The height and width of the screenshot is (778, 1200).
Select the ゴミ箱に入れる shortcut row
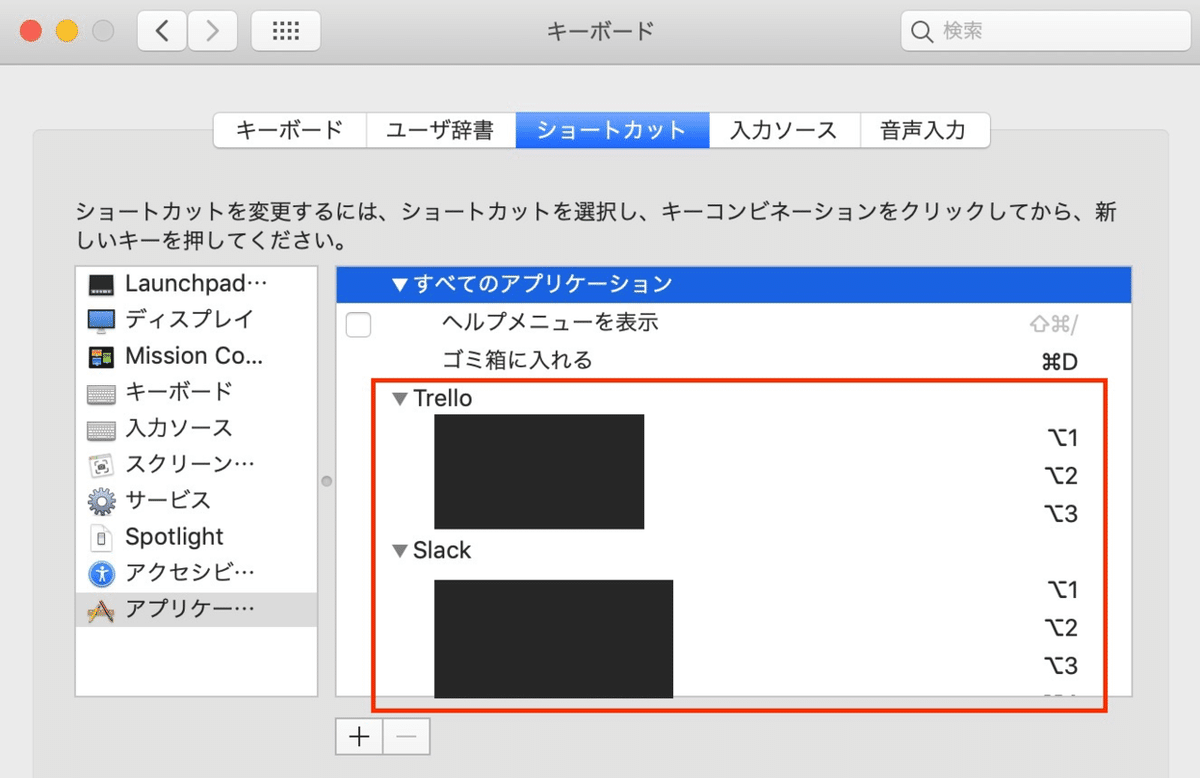(734, 361)
